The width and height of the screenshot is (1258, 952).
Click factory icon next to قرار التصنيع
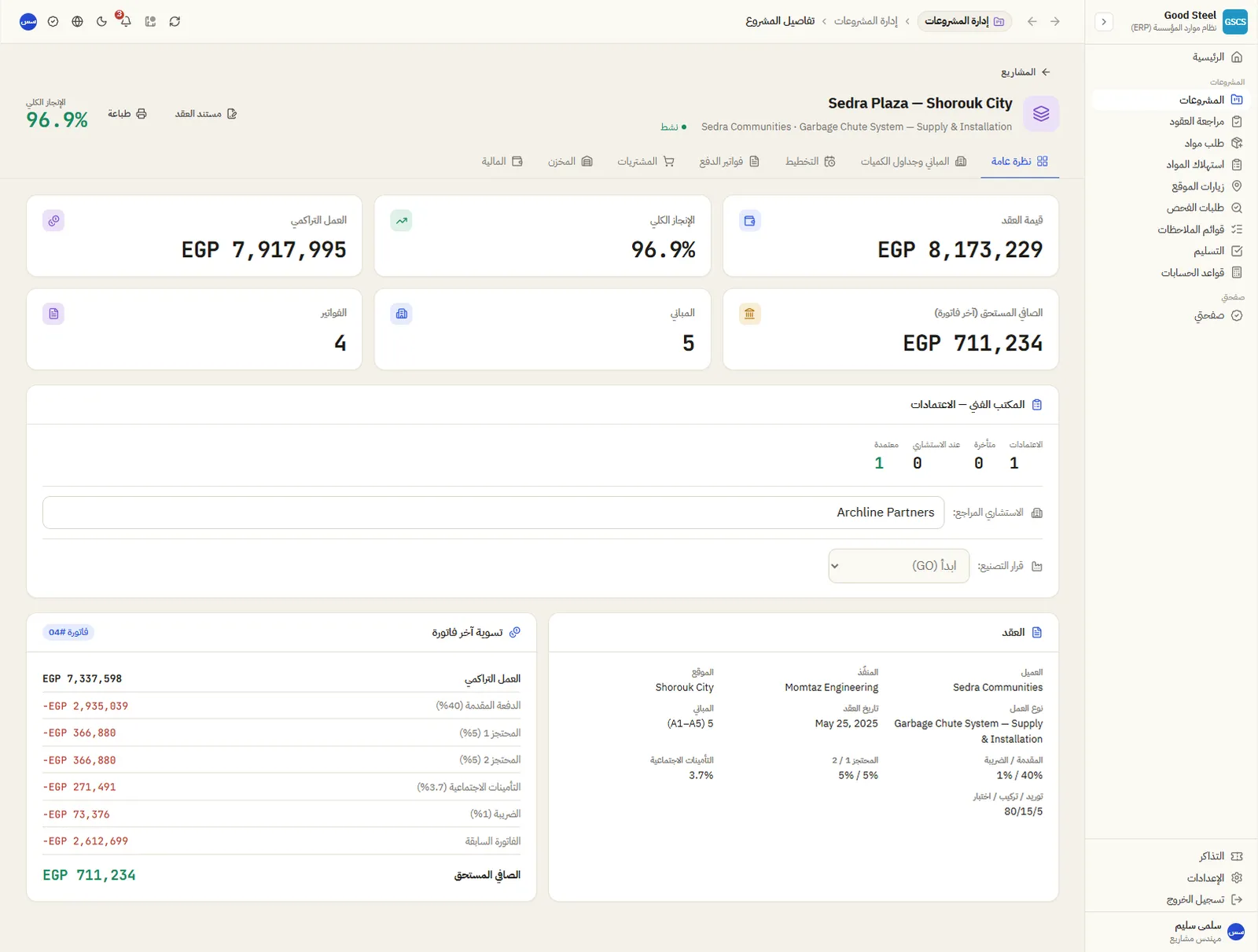(1037, 566)
